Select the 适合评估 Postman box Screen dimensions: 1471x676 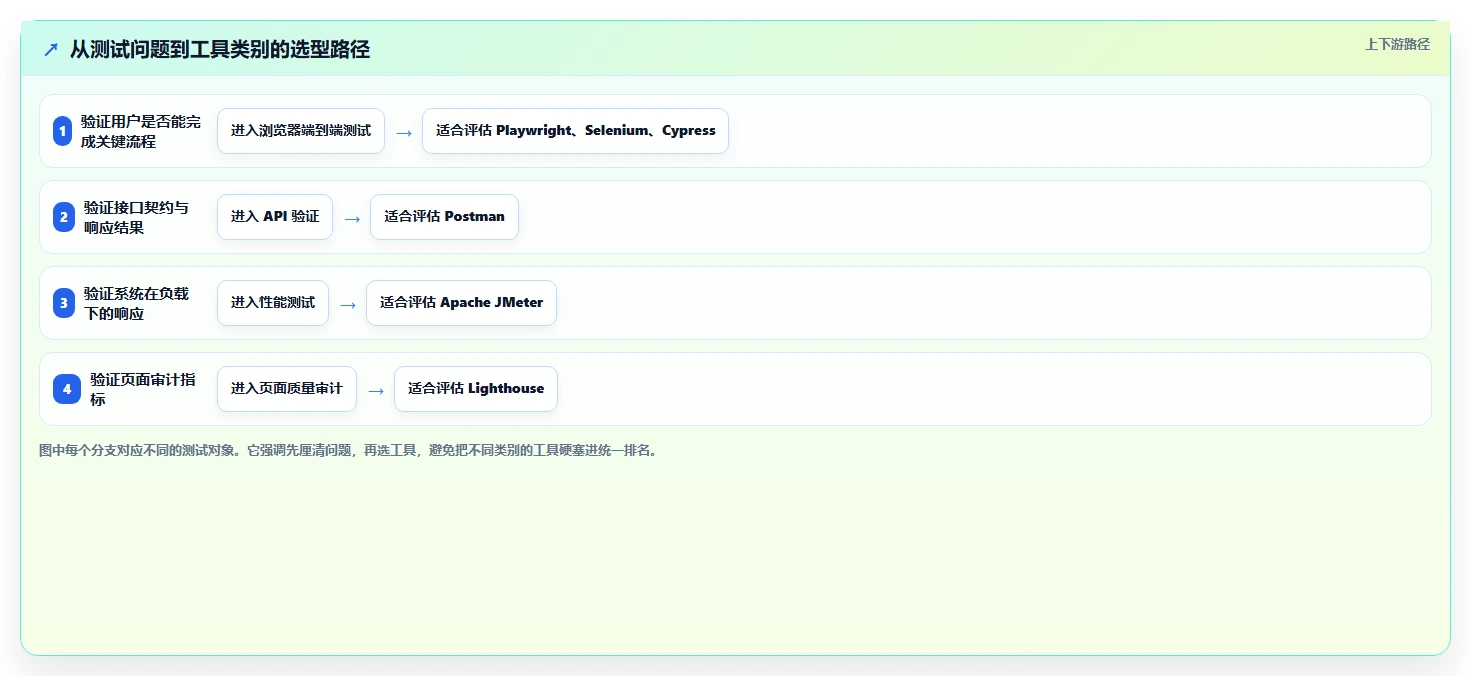[x=444, y=217]
